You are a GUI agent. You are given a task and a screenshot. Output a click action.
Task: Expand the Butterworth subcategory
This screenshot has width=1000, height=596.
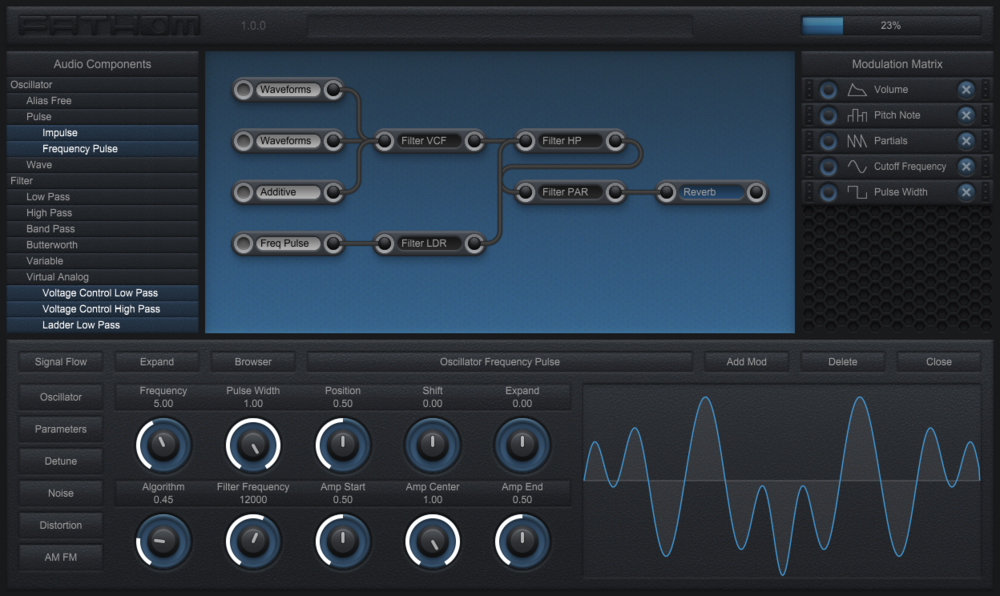[x=102, y=245]
